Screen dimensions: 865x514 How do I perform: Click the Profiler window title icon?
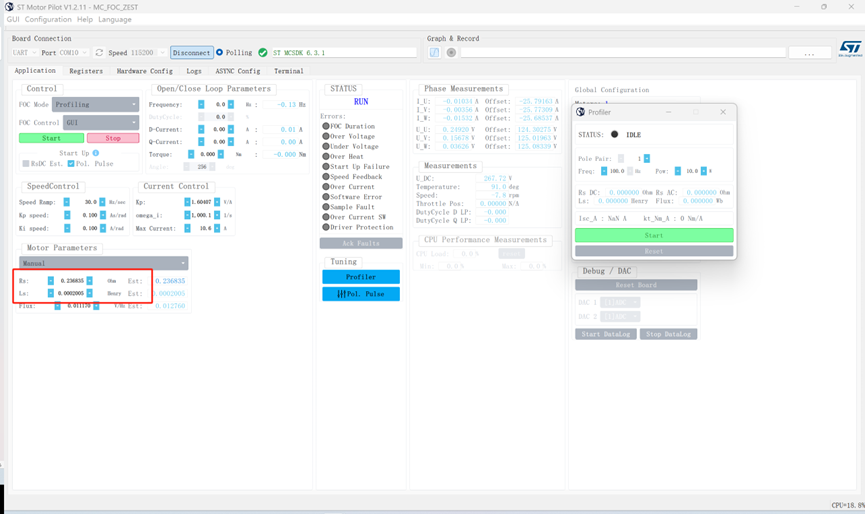[580, 112]
